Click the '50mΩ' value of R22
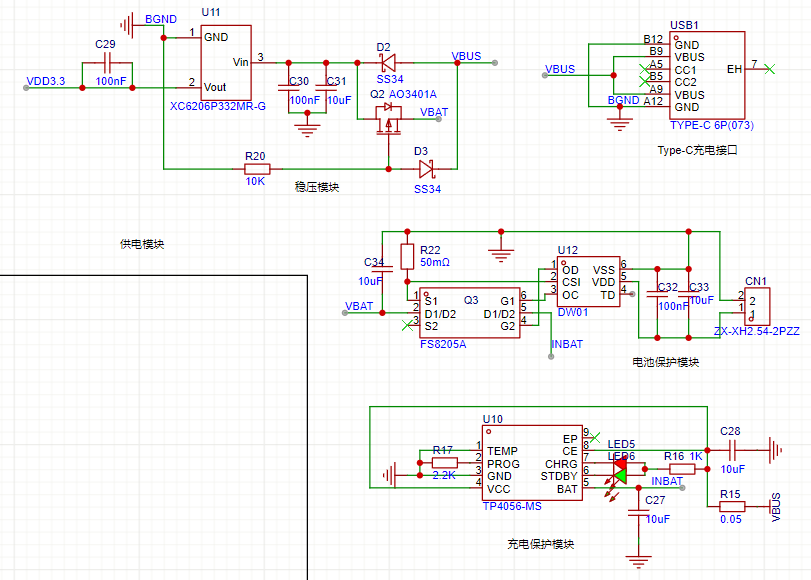The image size is (811, 580). [435, 262]
